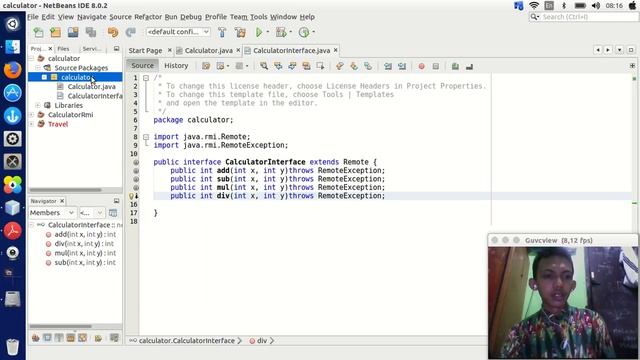Open the Tools menu
This screenshot has height=360, width=640.
[258, 17]
